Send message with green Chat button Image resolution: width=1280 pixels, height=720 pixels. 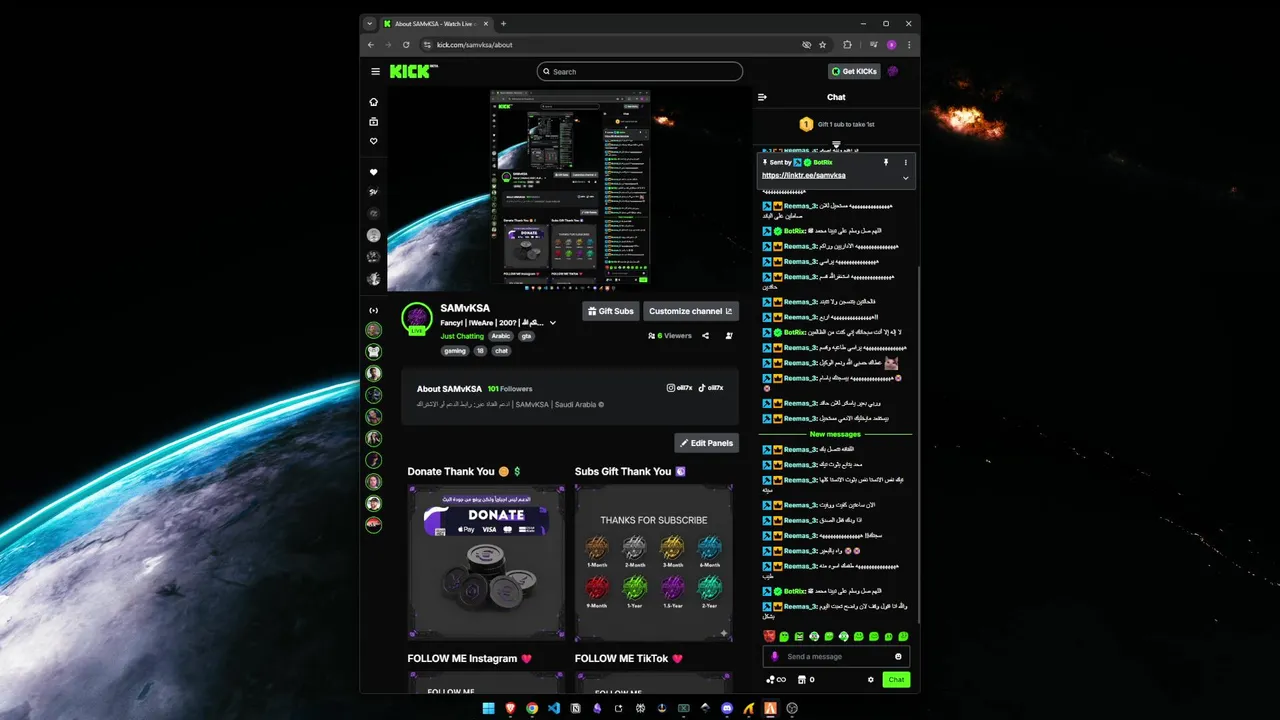pos(896,680)
